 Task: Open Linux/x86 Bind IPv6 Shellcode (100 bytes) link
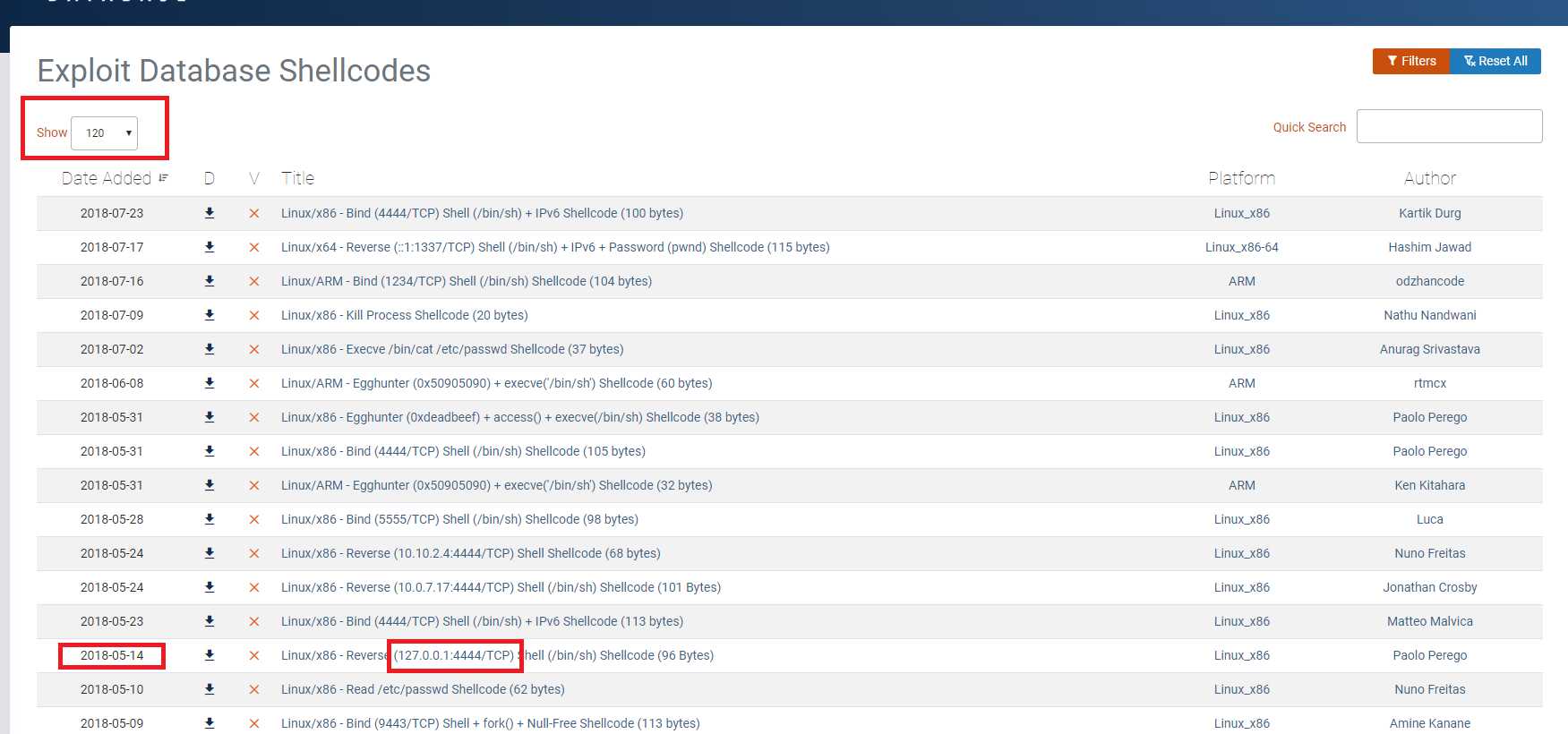pos(482,213)
